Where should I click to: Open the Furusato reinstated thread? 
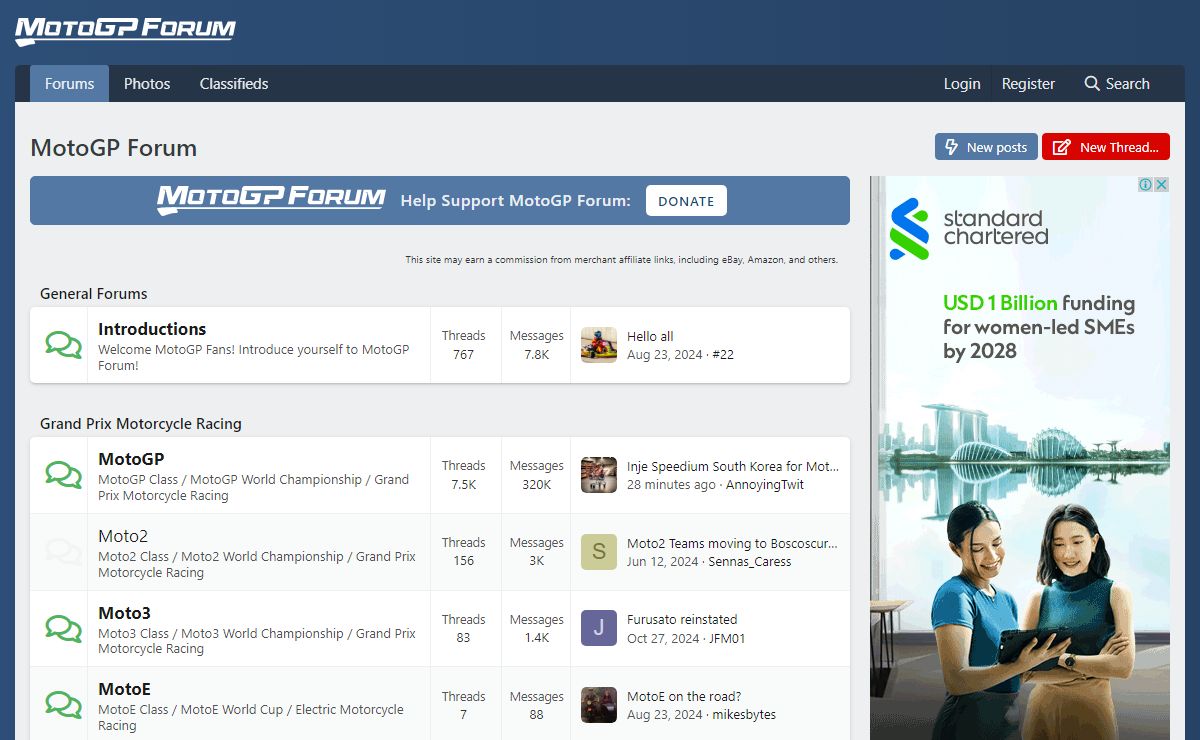[x=682, y=620]
